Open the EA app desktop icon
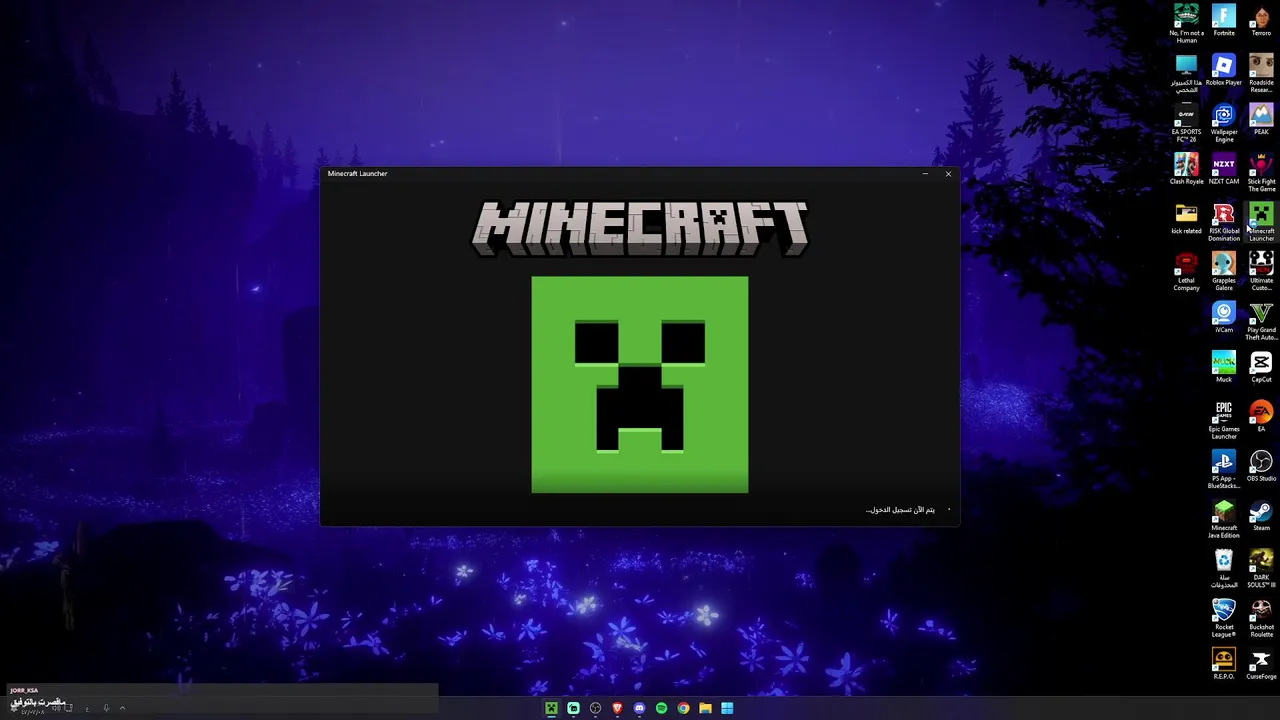Viewport: 1280px width, 720px height. pos(1261,416)
